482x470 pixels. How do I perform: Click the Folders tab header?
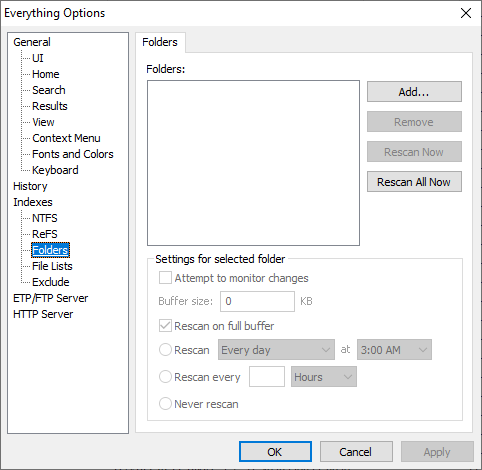(160, 42)
